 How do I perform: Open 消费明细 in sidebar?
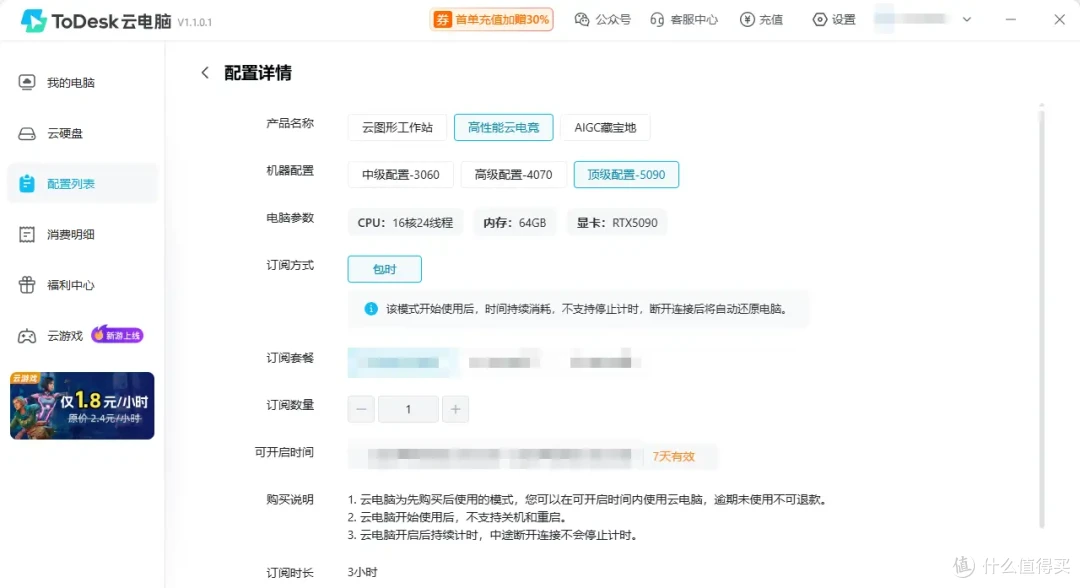[82, 234]
